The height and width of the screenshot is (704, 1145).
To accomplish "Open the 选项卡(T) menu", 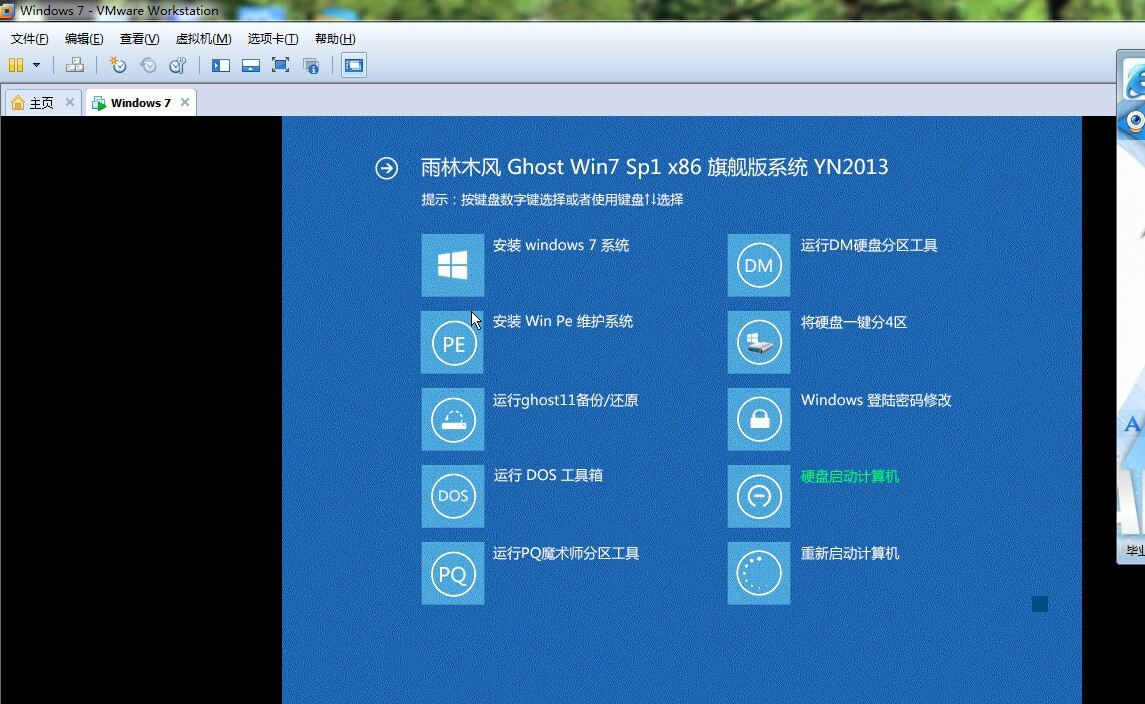I will click(272, 39).
